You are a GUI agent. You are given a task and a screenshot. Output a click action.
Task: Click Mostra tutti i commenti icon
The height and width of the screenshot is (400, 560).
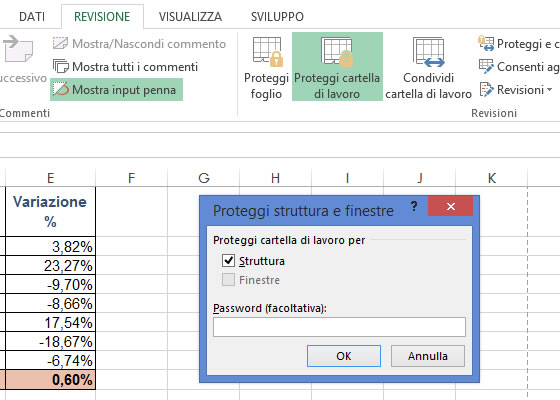61,66
